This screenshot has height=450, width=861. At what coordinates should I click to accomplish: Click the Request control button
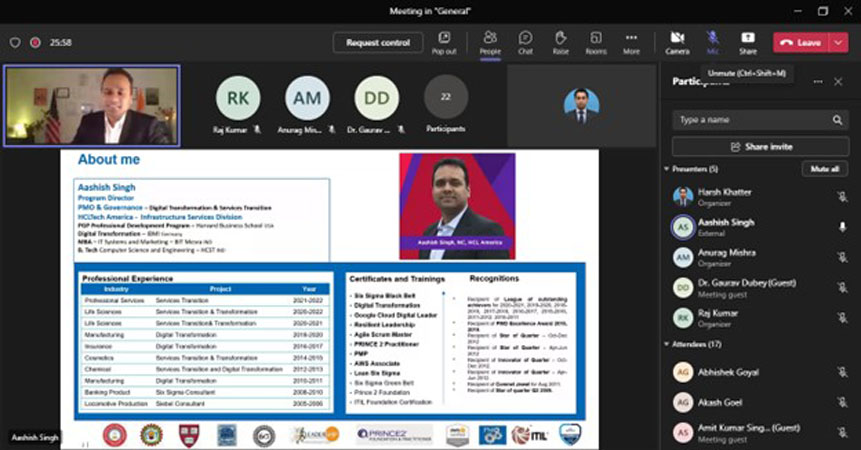[x=378, y=43]
